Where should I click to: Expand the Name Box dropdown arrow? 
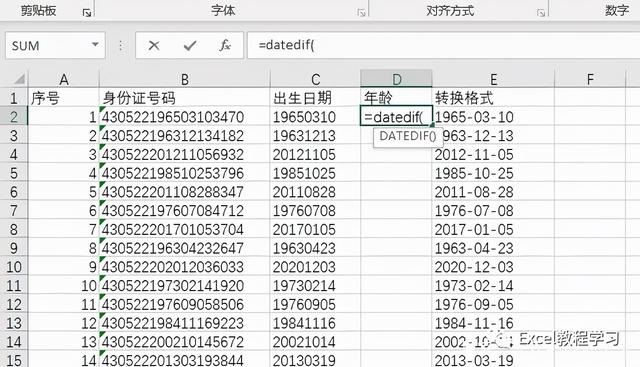tap(95, 44)
